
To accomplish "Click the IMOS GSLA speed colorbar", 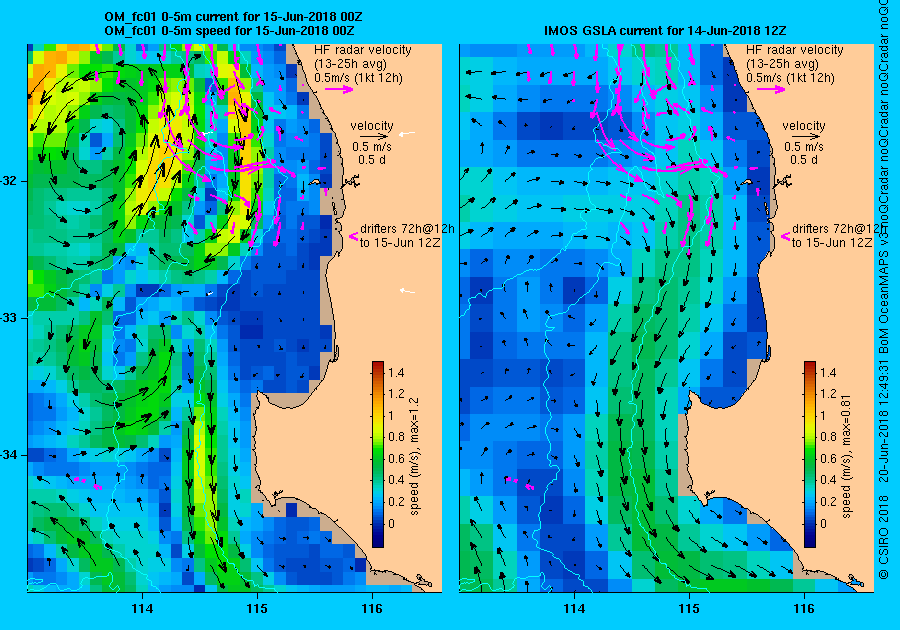I will coord(810,454).
